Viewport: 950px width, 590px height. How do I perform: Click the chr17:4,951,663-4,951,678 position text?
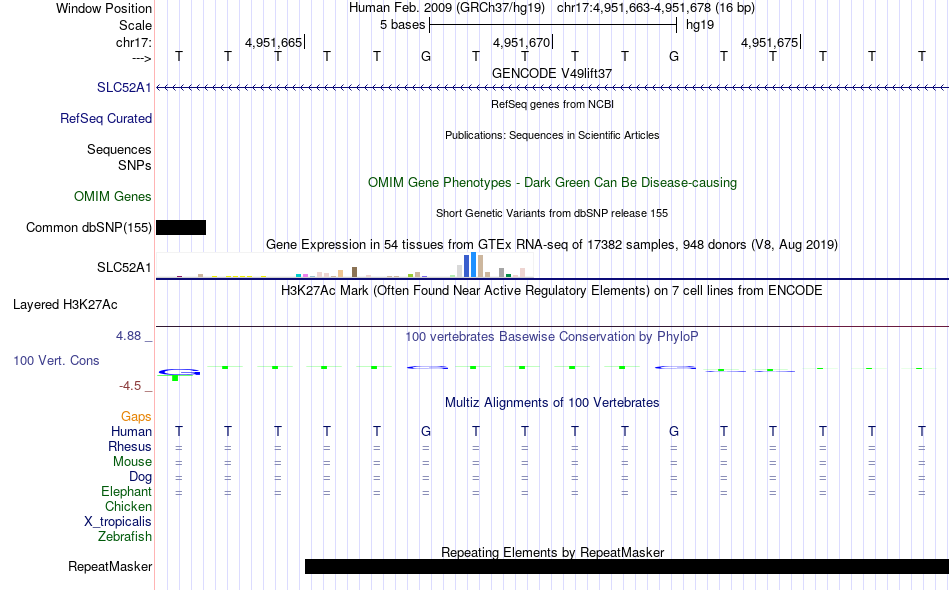(656, 8)
